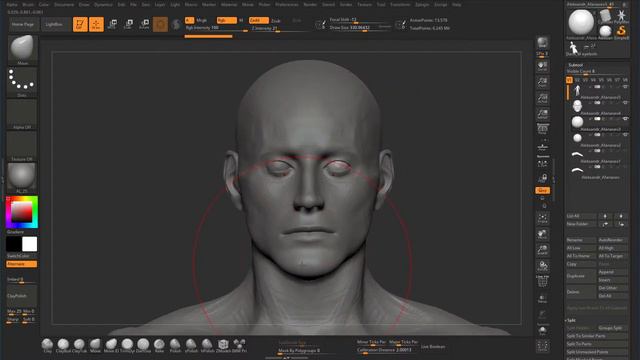Click the Zoom3D icon on right shelf
Screen dimensions: 640x360
542,250
